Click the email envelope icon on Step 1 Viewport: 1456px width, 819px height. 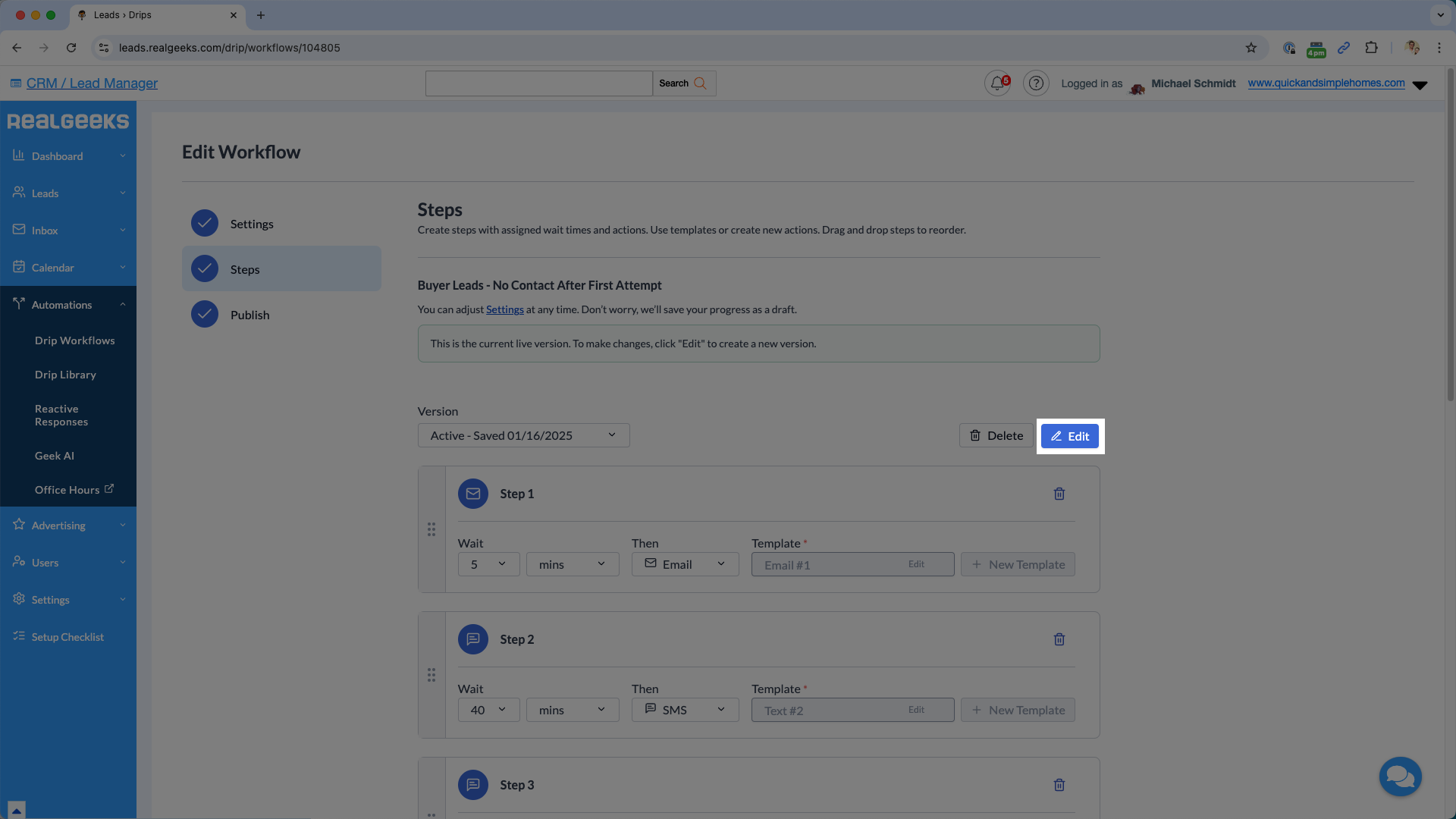[472, 494]
